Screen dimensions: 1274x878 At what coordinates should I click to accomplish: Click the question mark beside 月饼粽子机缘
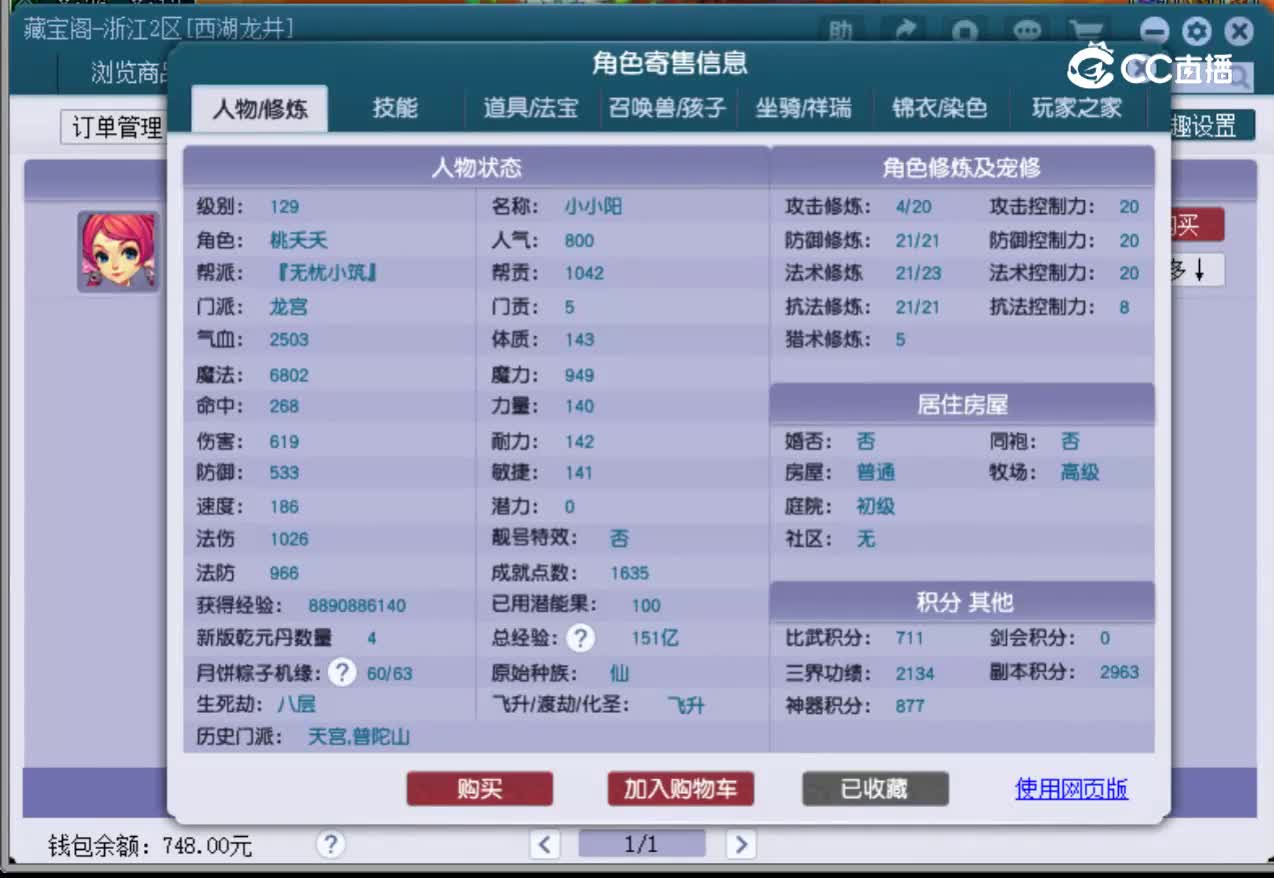click(x=341, y=673)
